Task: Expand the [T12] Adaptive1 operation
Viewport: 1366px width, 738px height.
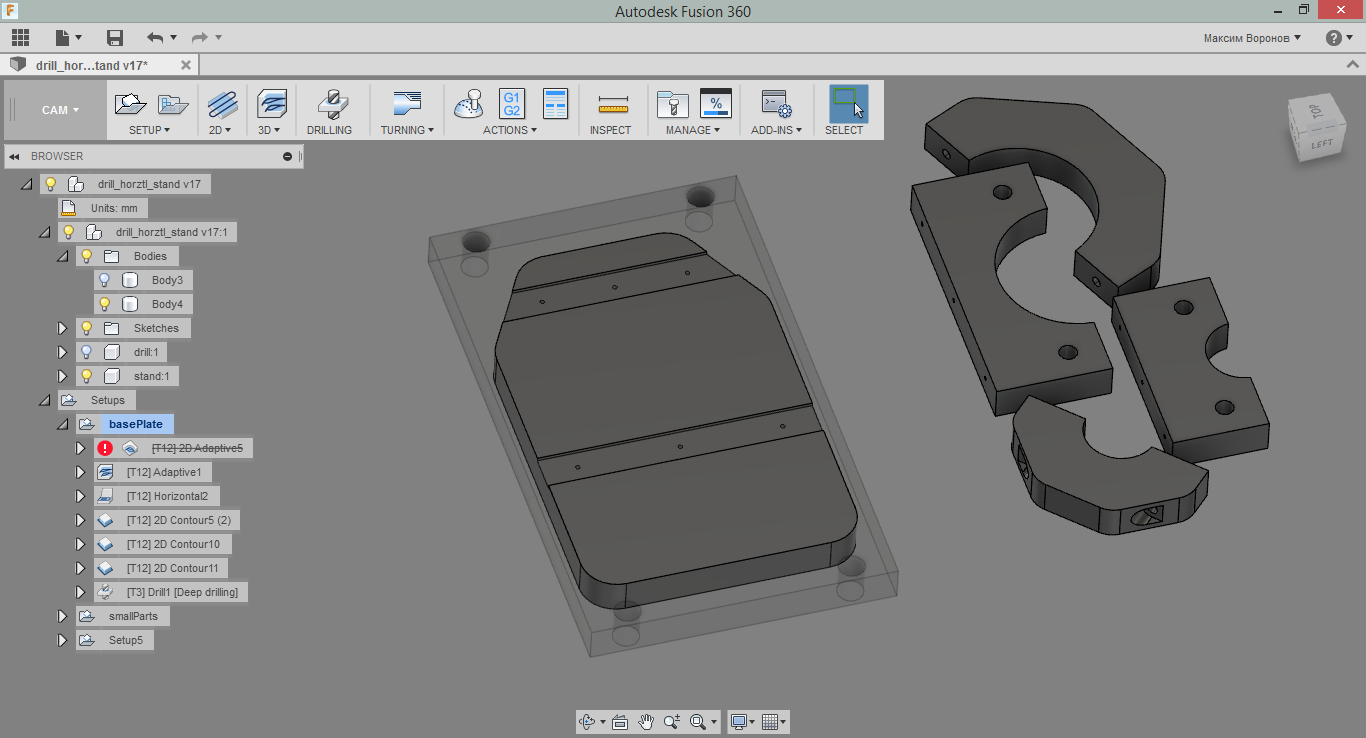Action: click(x=82, y=472)
